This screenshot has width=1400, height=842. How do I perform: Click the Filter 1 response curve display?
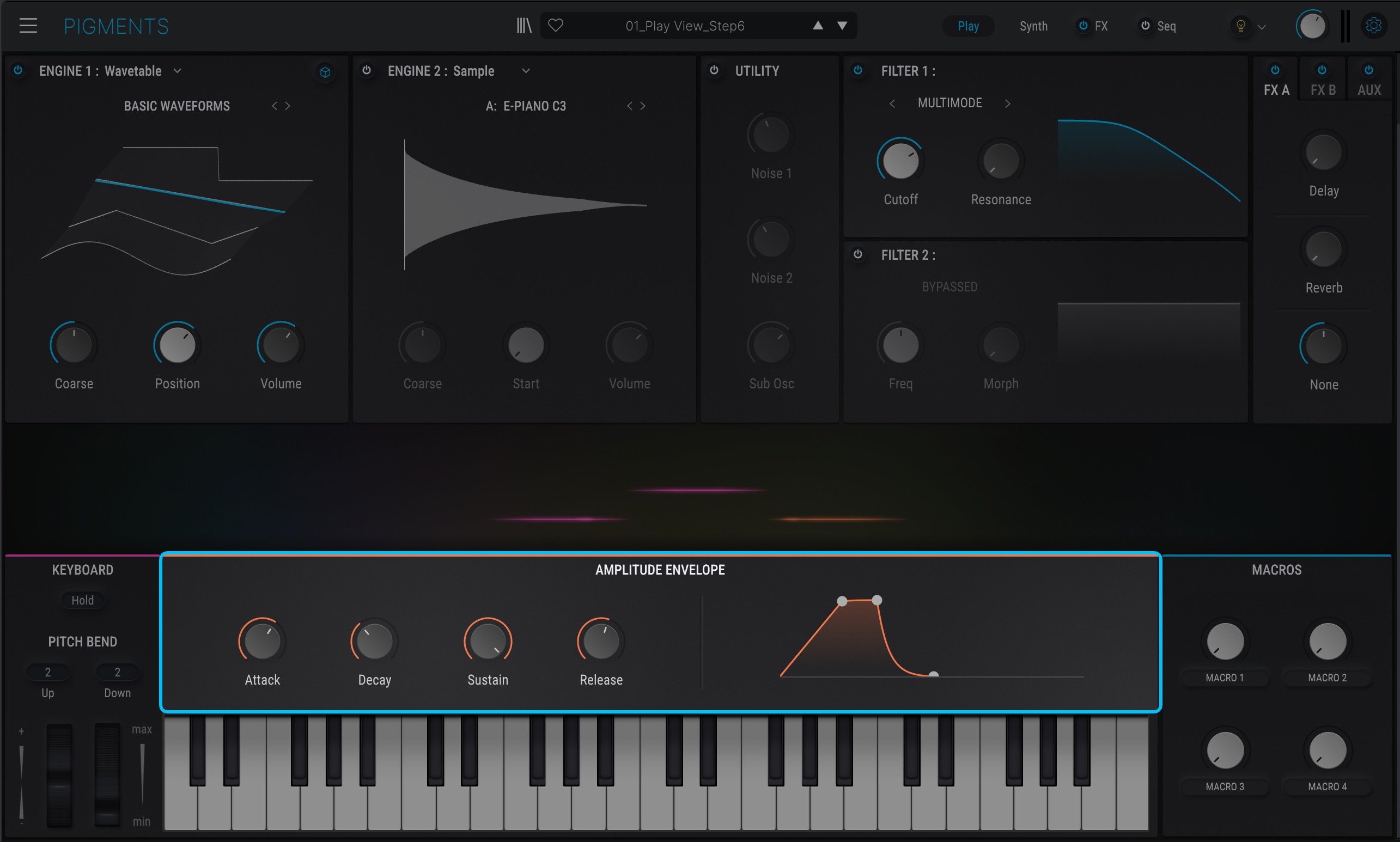click(x=1149, y=161)
